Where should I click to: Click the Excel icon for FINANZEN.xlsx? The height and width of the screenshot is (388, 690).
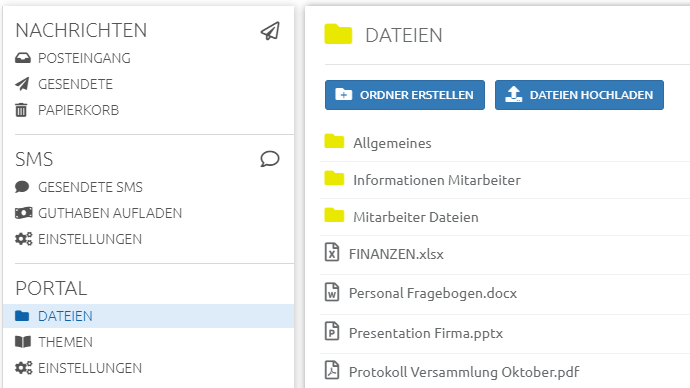(332, 253)
